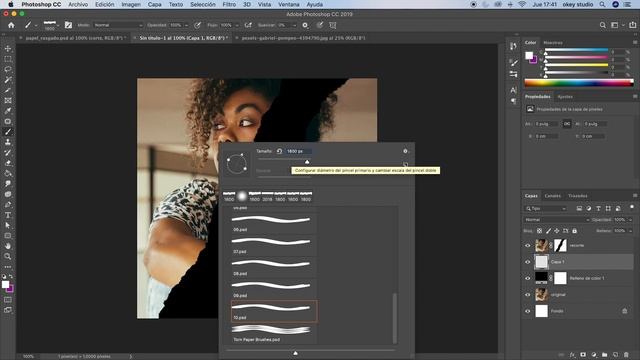Open Flujo dropdown arrow in options bar
This screenshot has height=360, width=640.
point(237,25)
